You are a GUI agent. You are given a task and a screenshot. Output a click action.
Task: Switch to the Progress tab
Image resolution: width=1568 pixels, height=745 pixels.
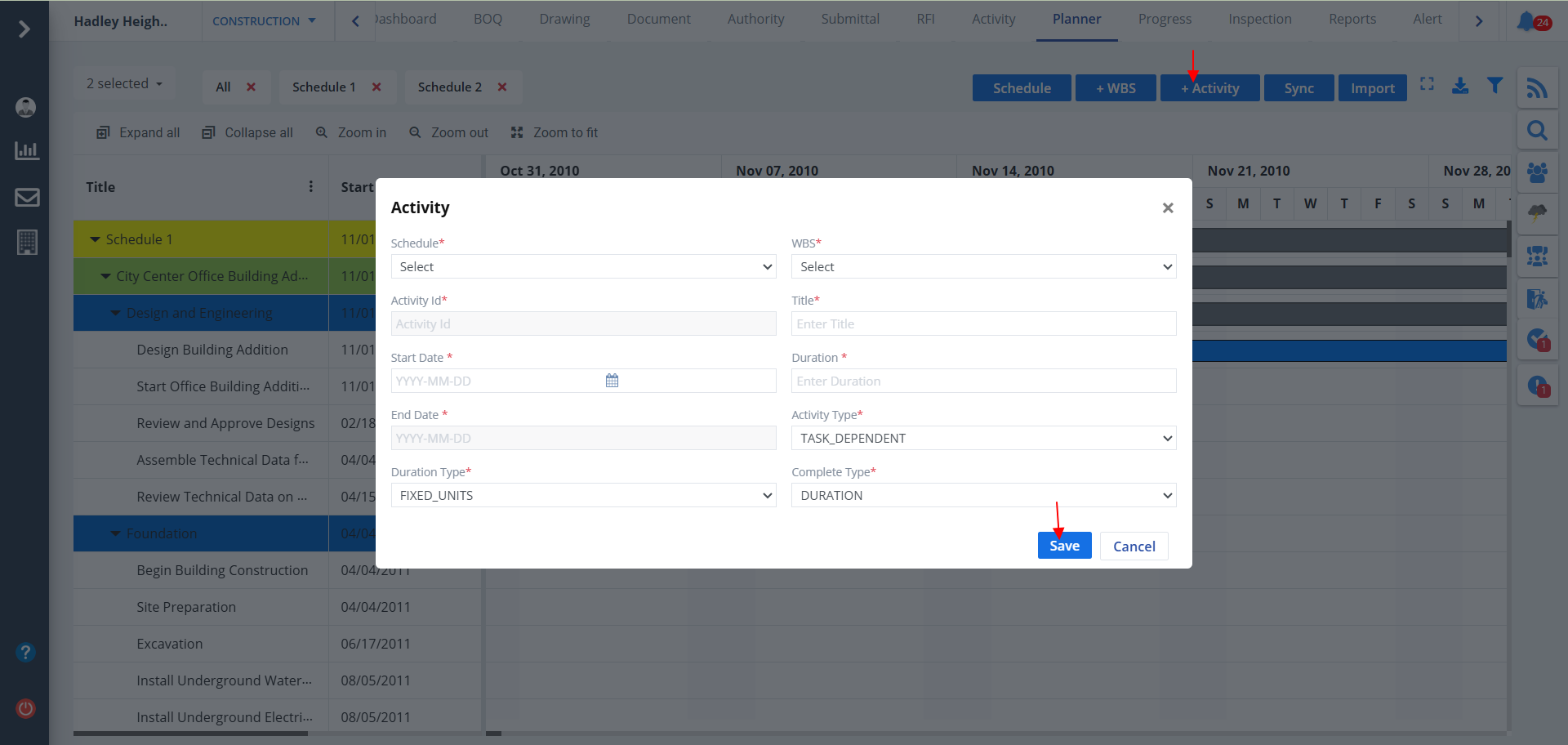click(1165, 20)
